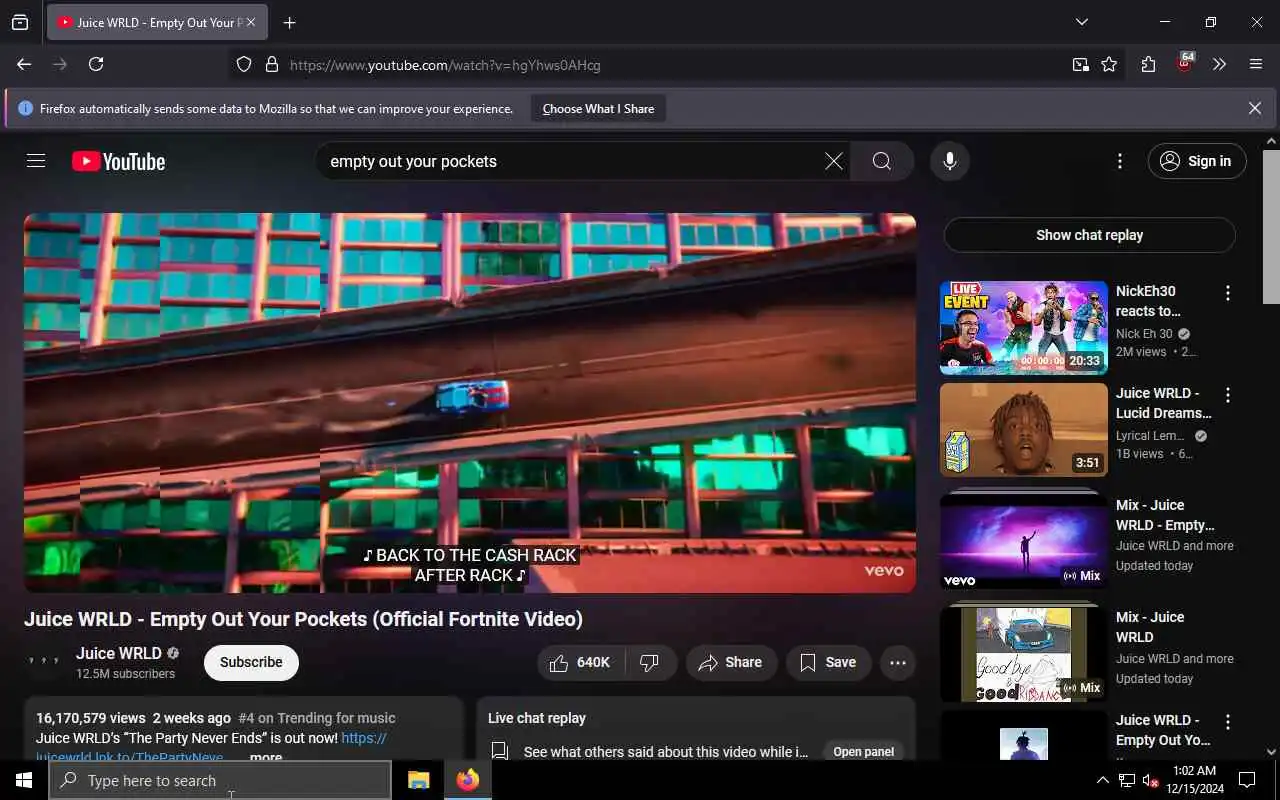Go back to previous page
Image resolution: width=1280 pixels, height=800 pixels.
click(x=24, y=64)
